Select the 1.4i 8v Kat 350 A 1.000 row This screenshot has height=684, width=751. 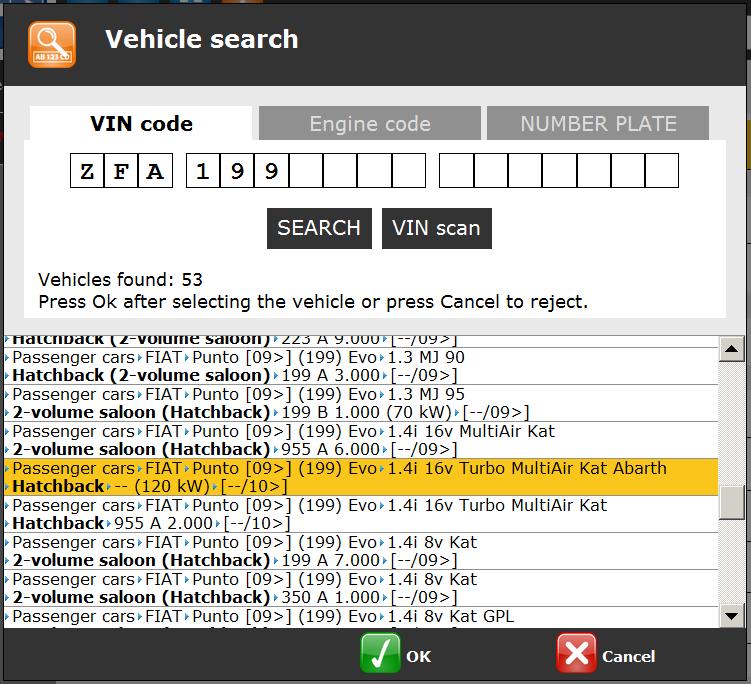361,588
